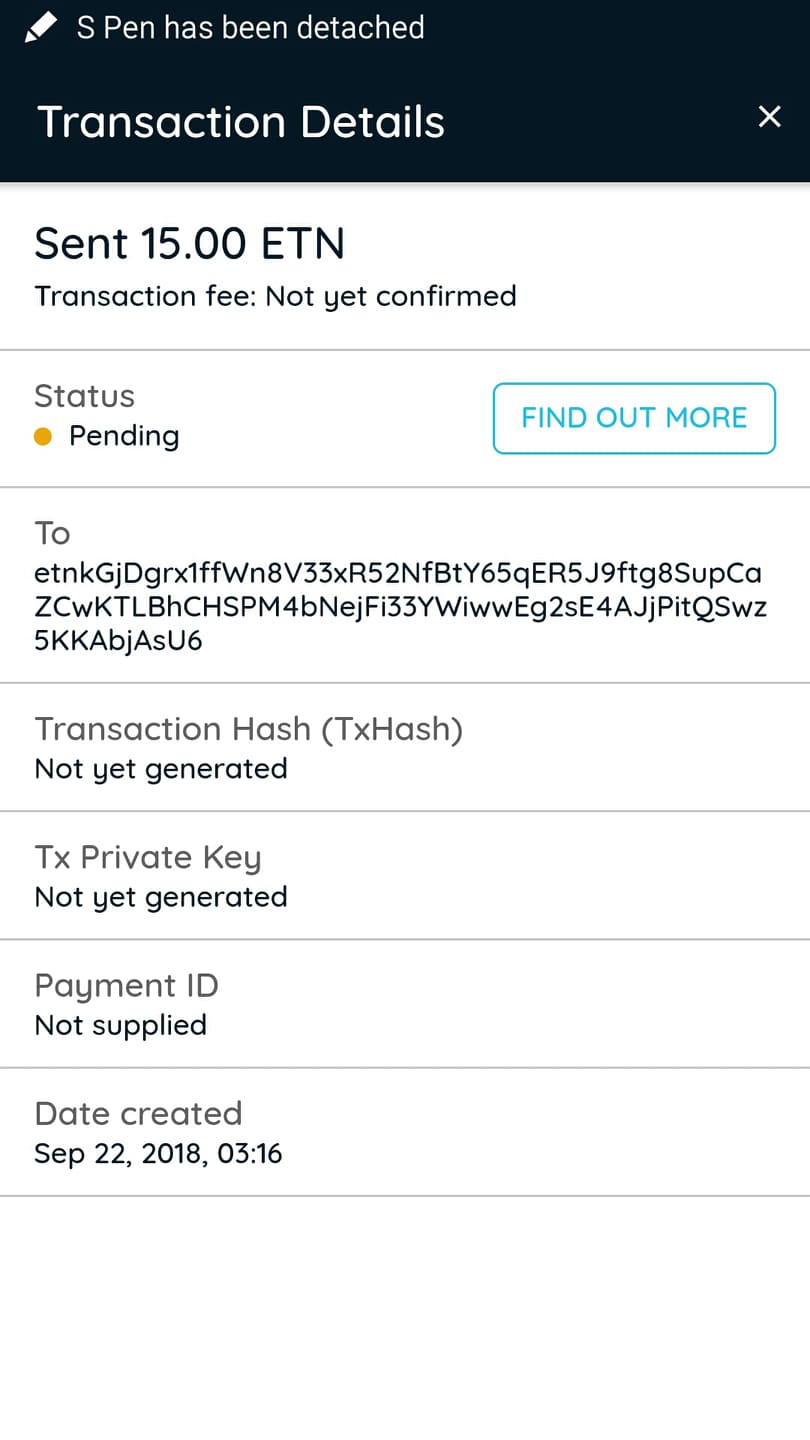Tap the S Pen pencil icon
This screenshot has width=810, height=1440.
[41, 28]
